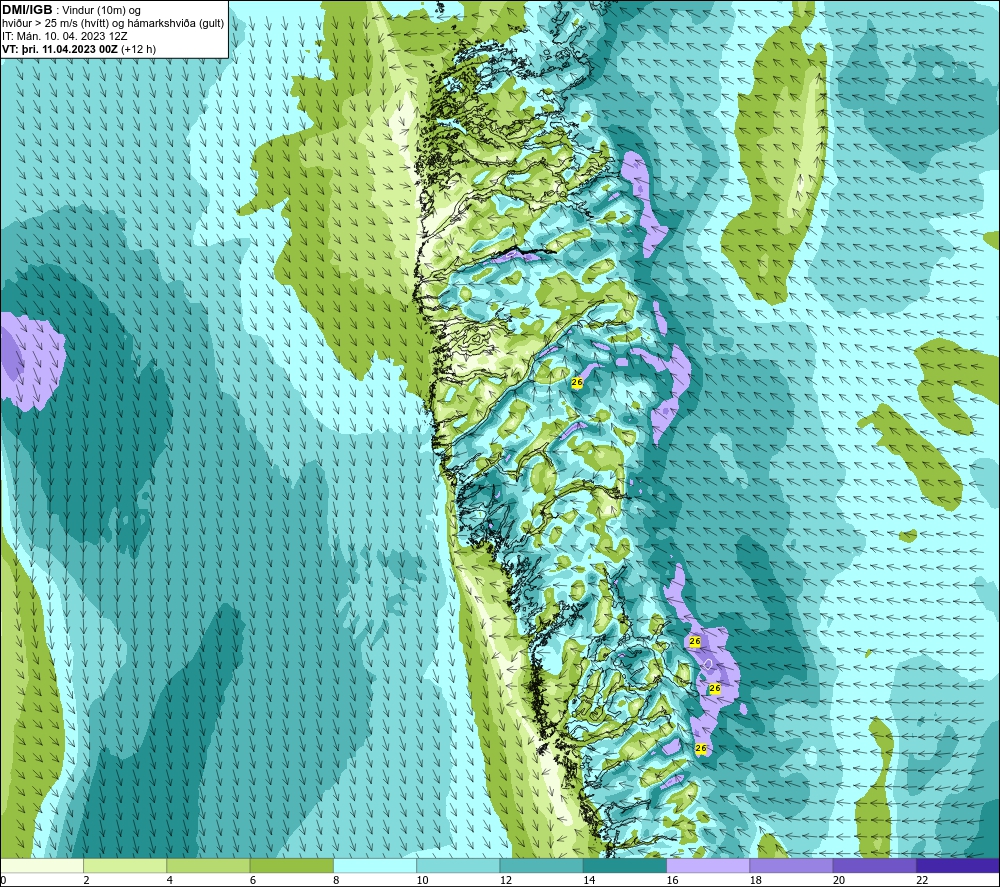Click the pale yellow 0–2 m/s legend swatch
This screenshot has width=1000, height=887.
(42, 865)
